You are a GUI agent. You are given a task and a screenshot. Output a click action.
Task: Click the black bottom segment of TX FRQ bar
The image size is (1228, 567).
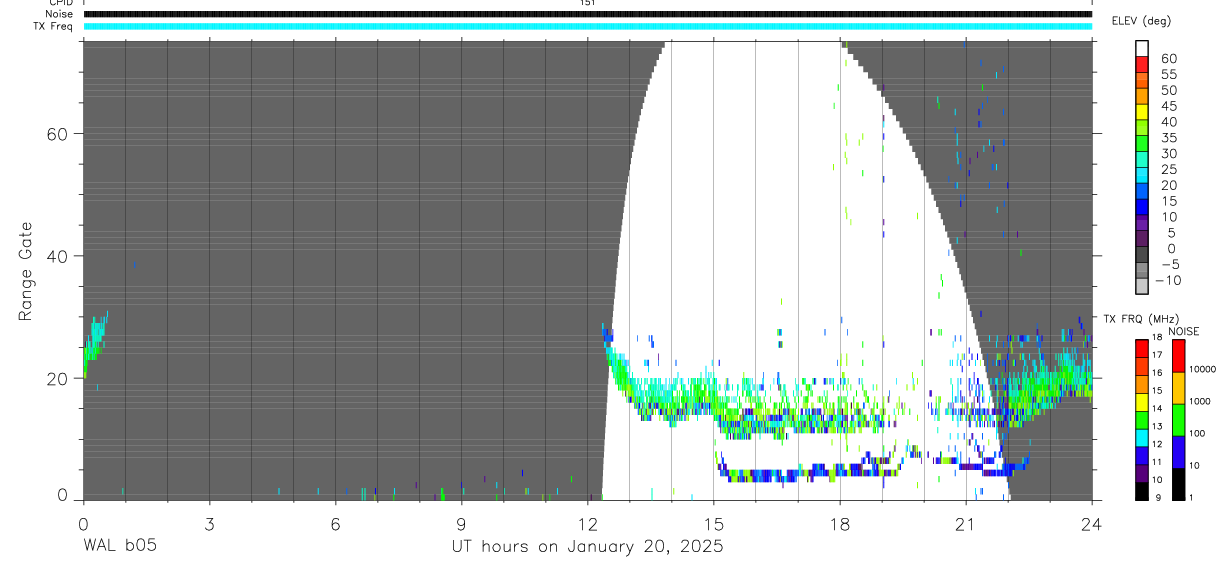tap(1142, 491)
